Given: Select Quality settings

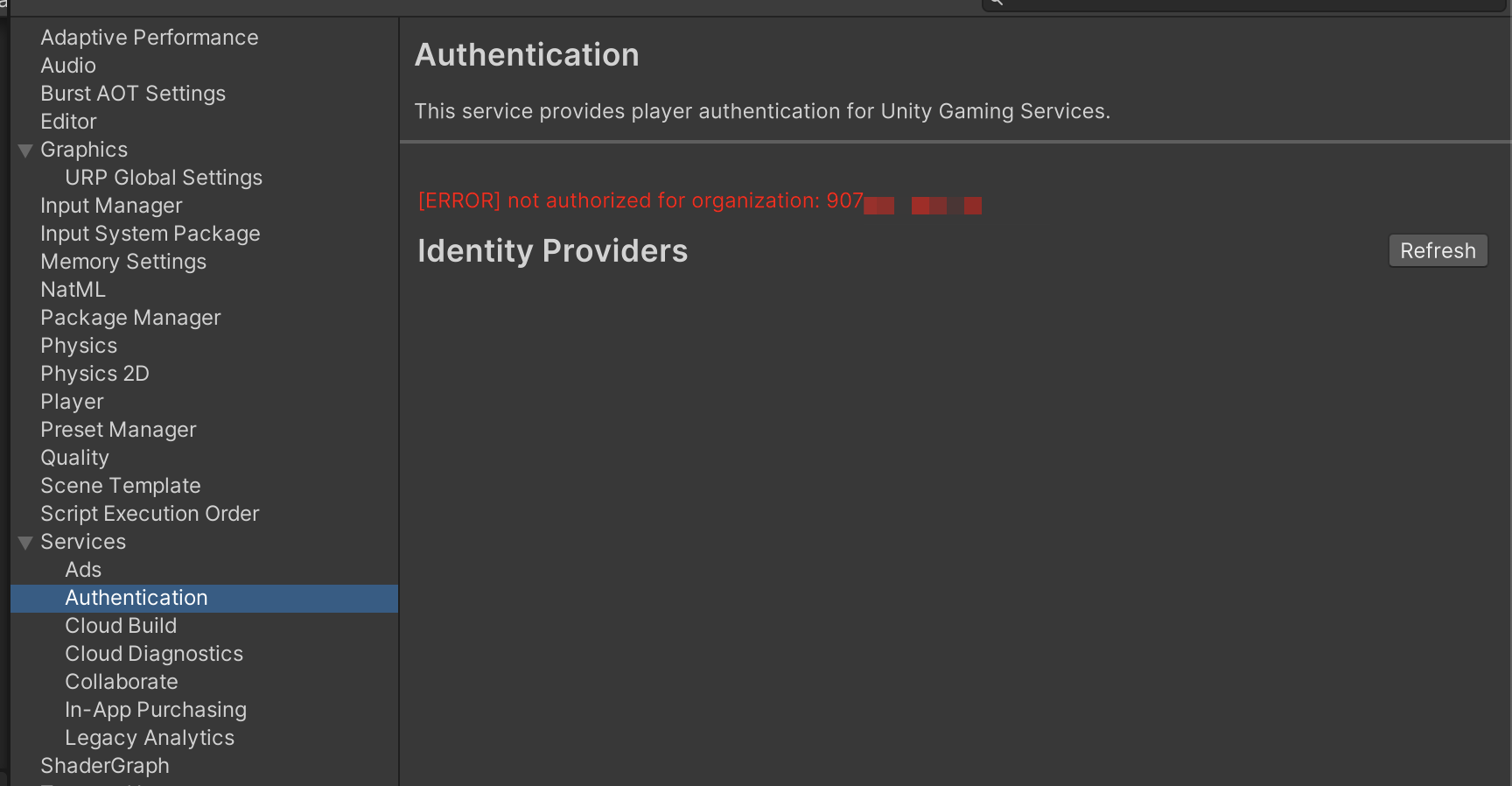Looking at the screenshot, I should pos(74,458).
